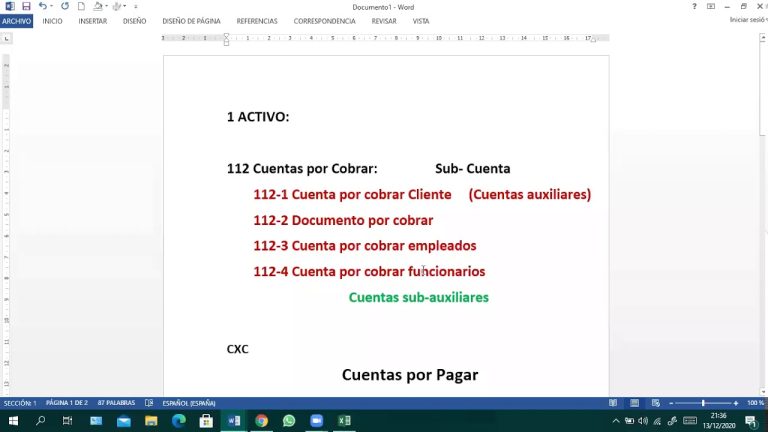Open the proofing errors book icon
The height and width of the screenshot is (432, 768).
(x=149, y=403)
